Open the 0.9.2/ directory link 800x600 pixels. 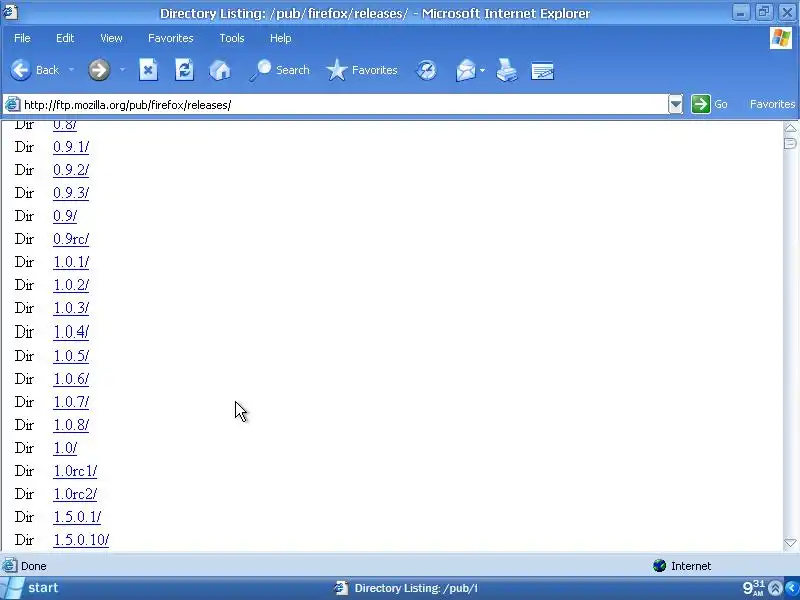(x=71, y=170)
